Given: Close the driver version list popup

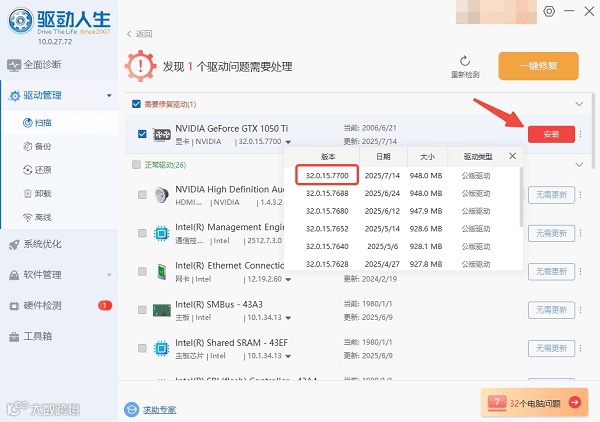Looking at the screenshot, I should coord(512,156).
